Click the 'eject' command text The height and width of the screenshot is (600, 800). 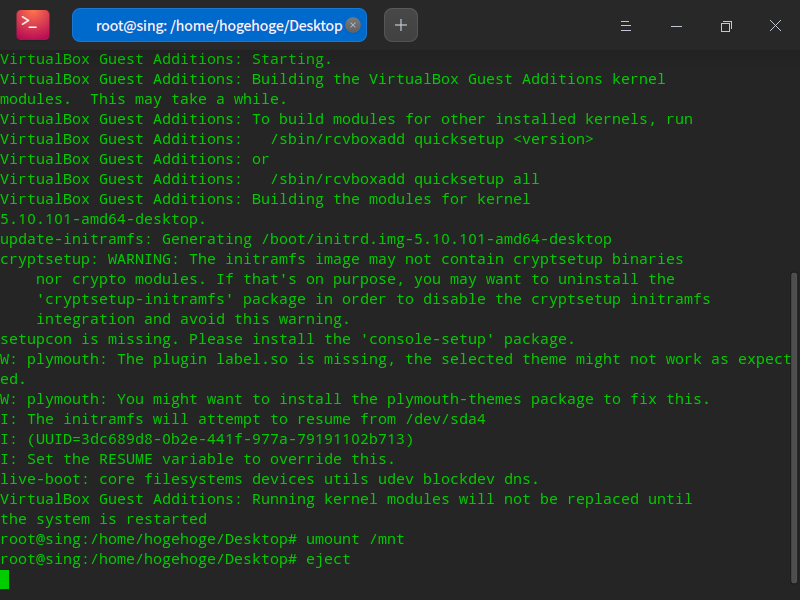pos(328,559)
